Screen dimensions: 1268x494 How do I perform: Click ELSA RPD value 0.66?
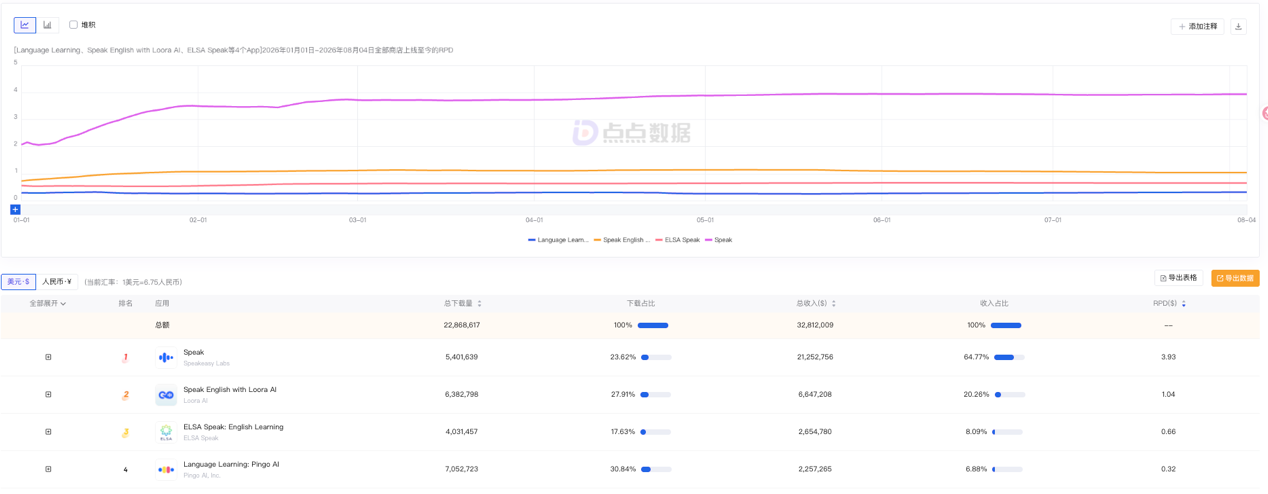click(1168, 432)
